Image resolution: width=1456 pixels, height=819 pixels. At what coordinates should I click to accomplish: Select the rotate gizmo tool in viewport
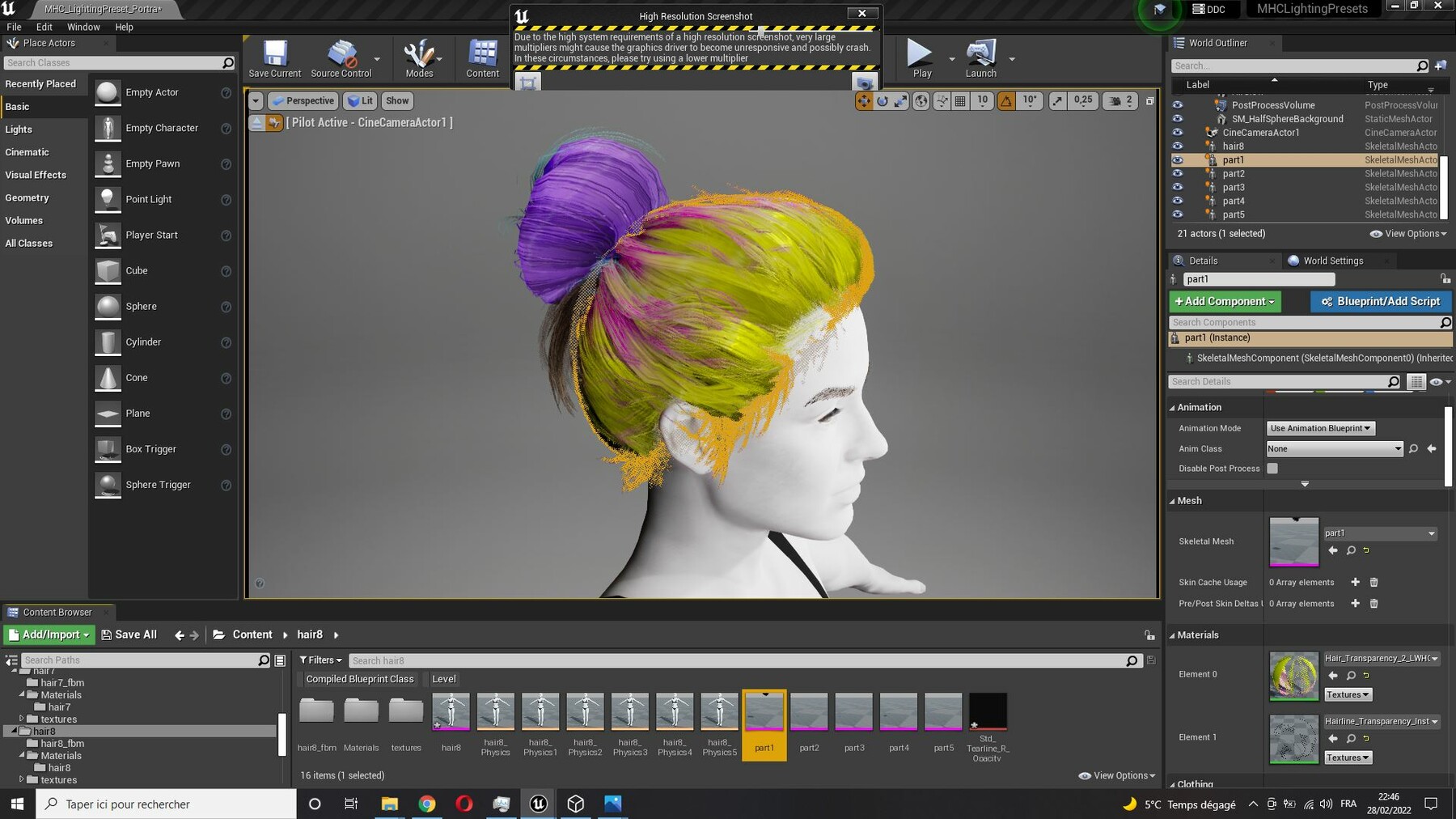pyautogui.click(x=882, y=101)
